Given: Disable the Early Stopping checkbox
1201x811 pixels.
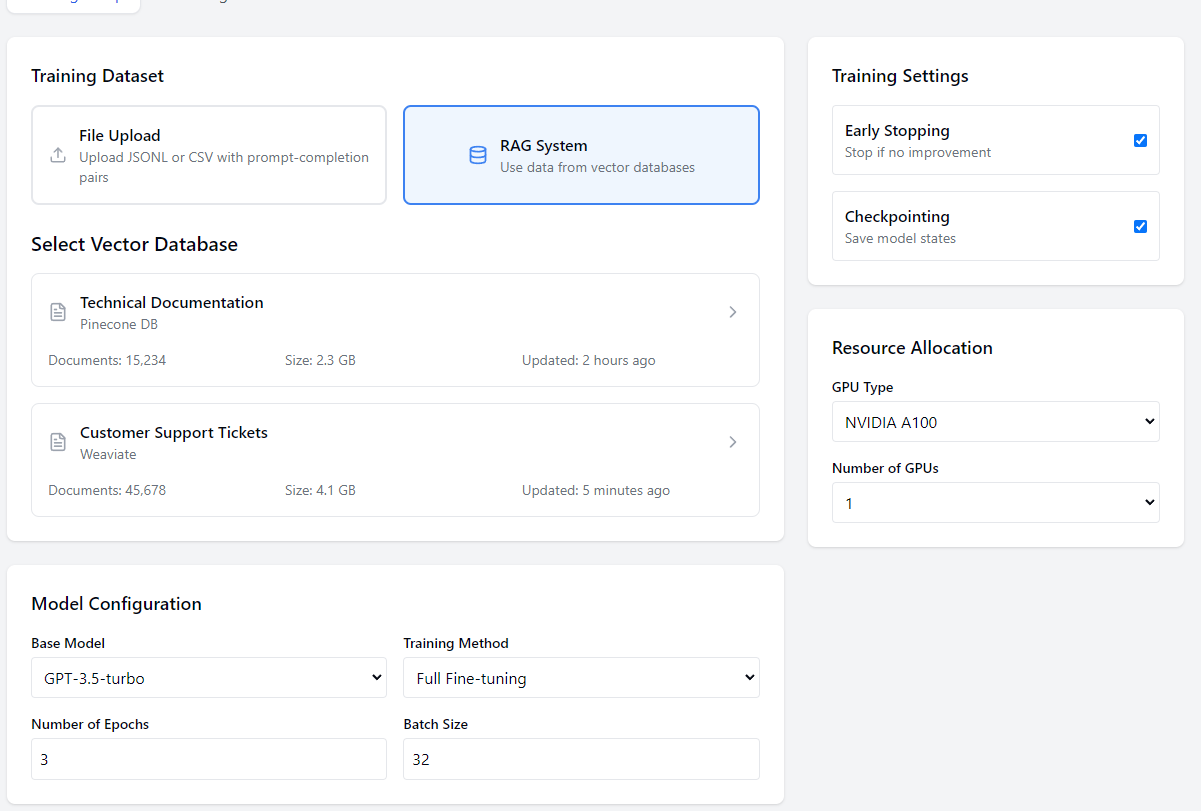Looking at the screenshot, I should click(x=1140, y=140).
